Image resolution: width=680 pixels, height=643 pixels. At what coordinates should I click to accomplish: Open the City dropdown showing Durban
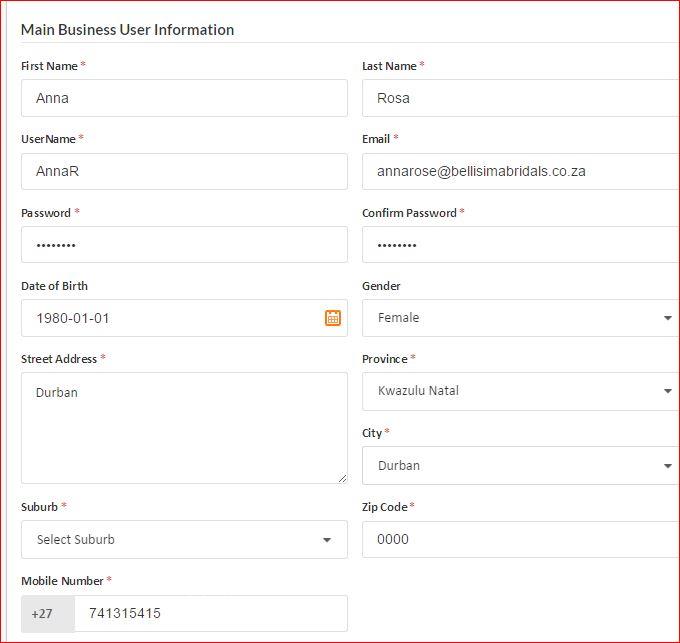(520, 465)
